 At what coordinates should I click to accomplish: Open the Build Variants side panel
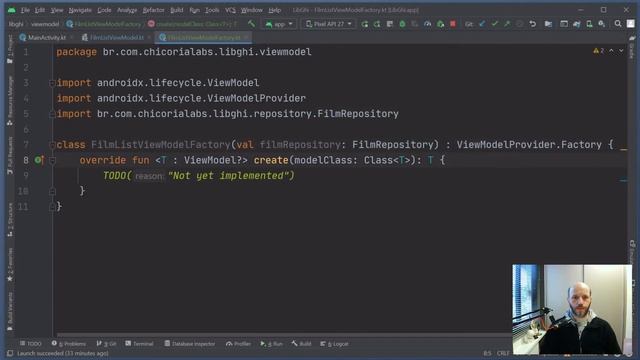click(x=10, y=311)
